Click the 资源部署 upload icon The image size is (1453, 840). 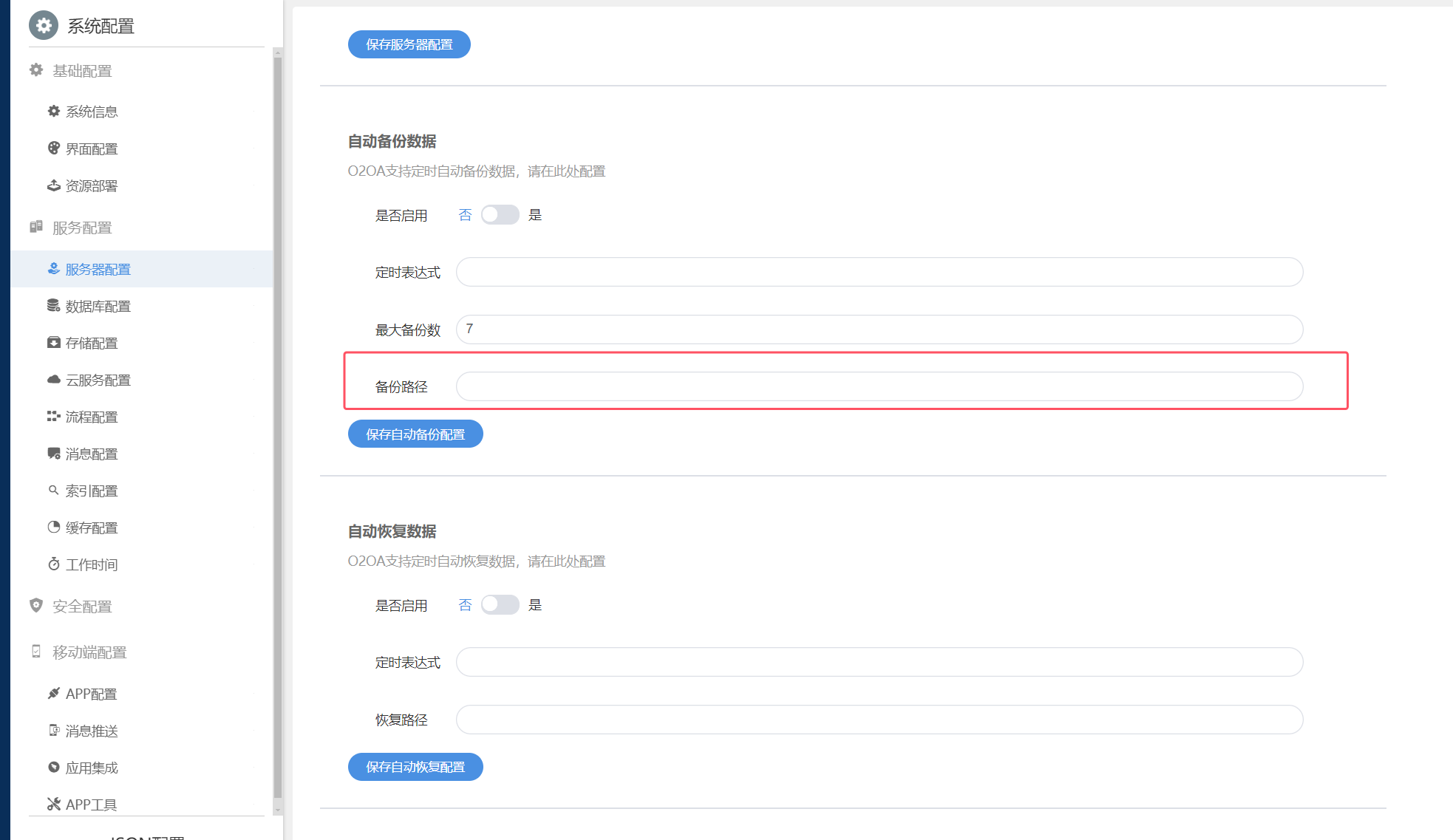(54, 185)
